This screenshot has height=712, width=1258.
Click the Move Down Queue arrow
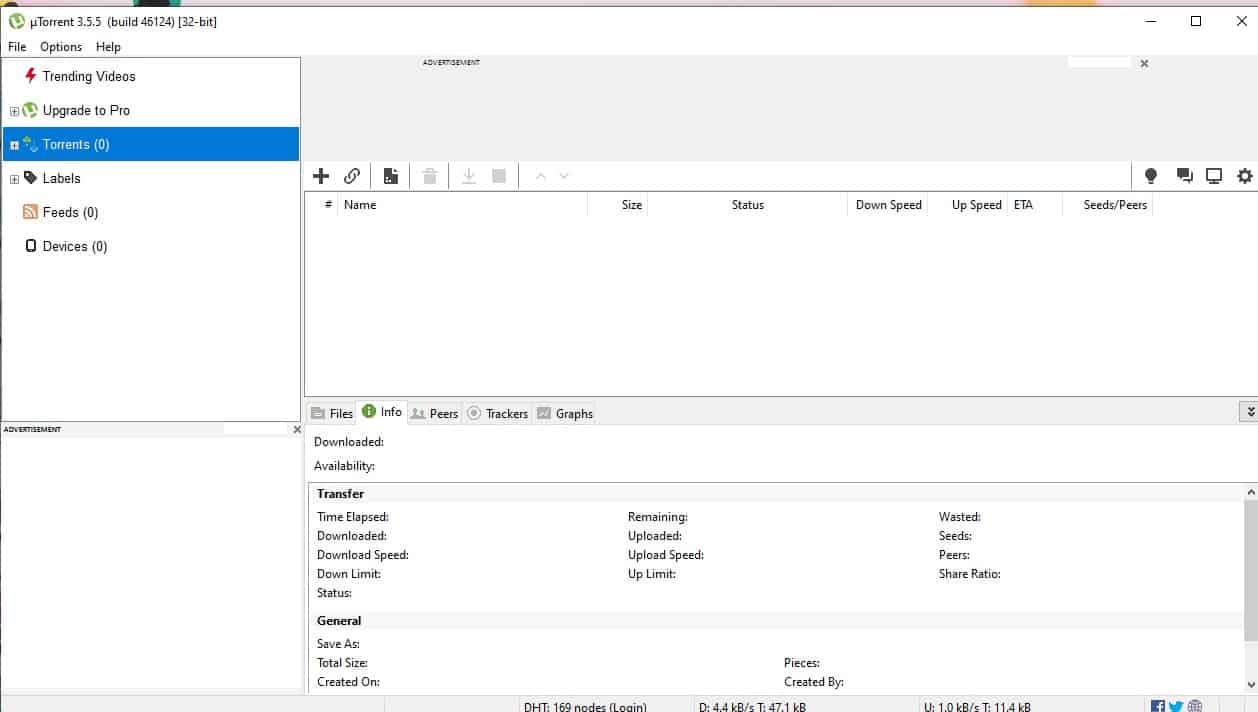point(564,176)
